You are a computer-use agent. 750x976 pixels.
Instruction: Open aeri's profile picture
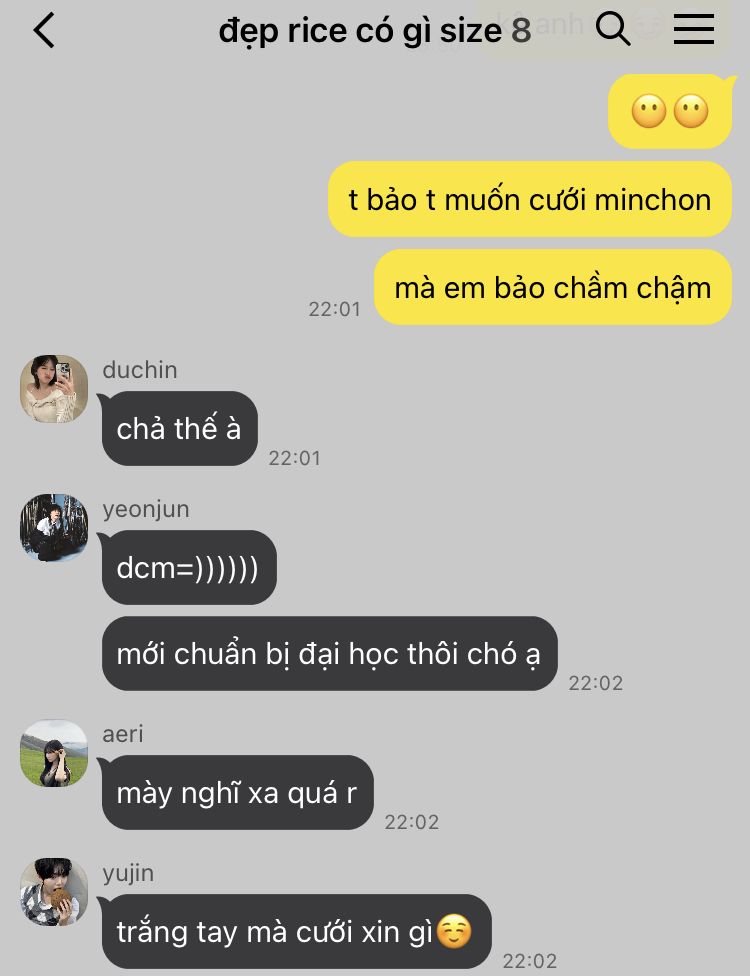54,753
